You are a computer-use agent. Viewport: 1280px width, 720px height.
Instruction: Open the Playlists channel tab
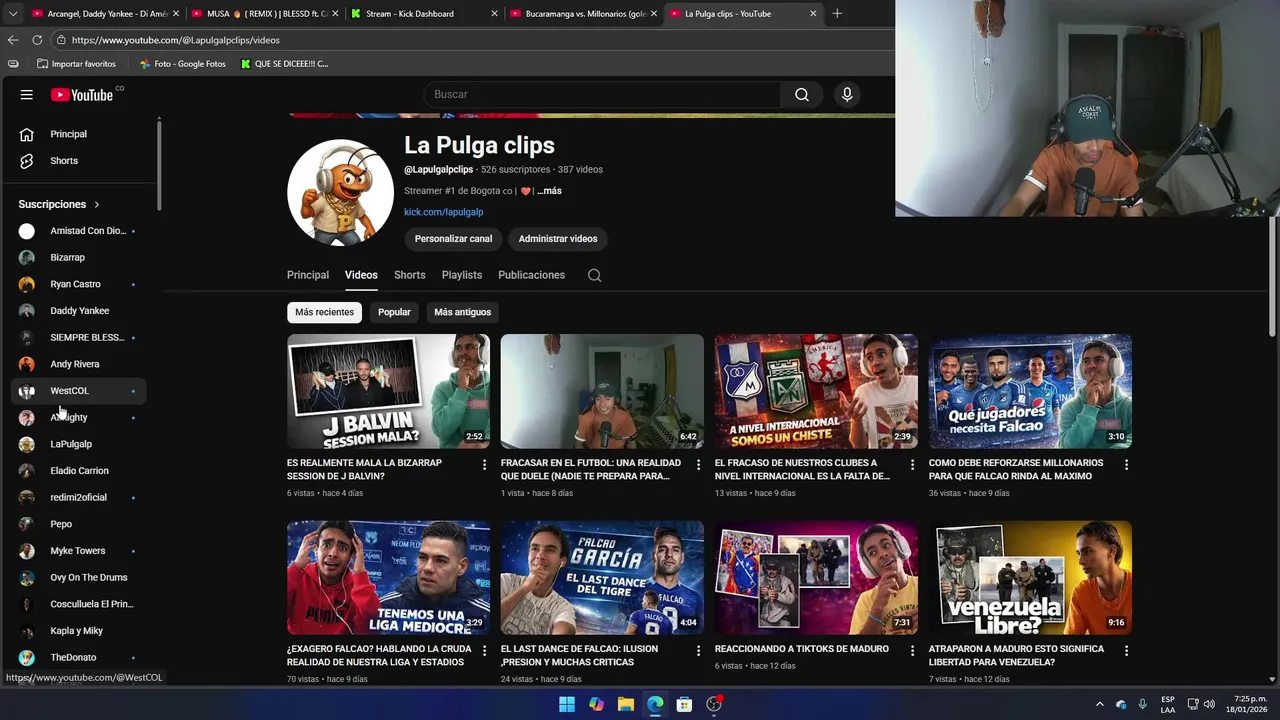(x=462, y=275)
